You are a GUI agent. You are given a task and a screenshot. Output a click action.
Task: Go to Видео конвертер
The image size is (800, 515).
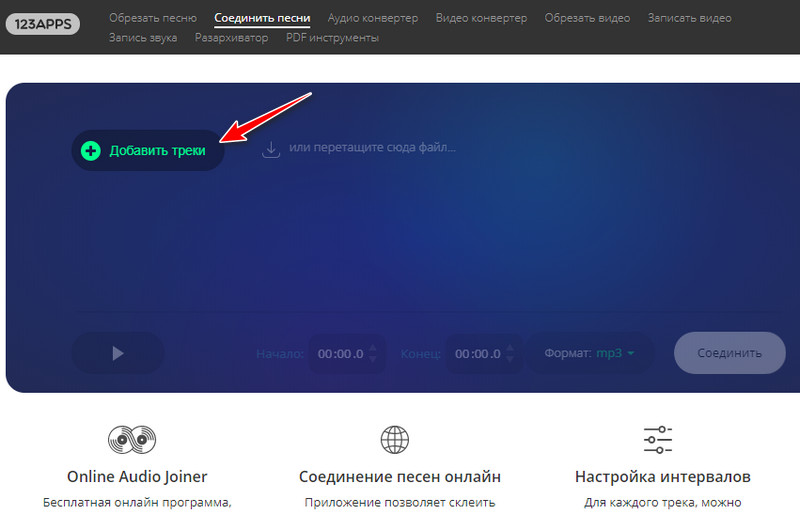click(x=481, y=18)
